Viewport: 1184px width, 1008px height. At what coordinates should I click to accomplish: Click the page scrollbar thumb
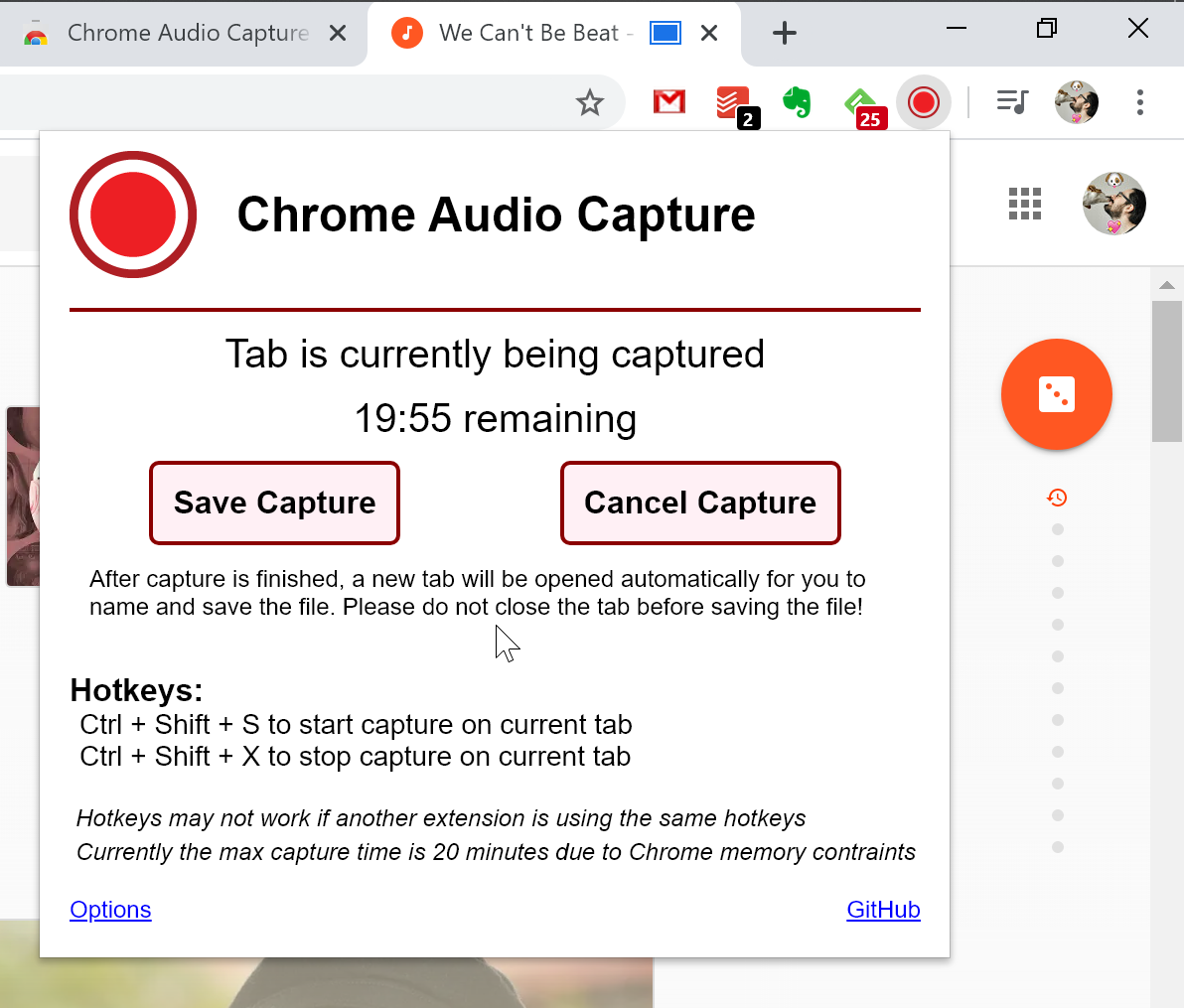click(x=1166, y=367)
